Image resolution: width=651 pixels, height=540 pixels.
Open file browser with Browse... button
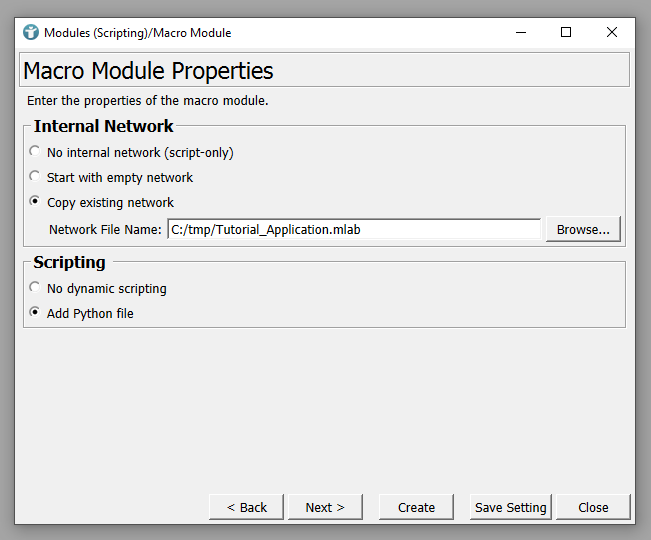[583, 229]
